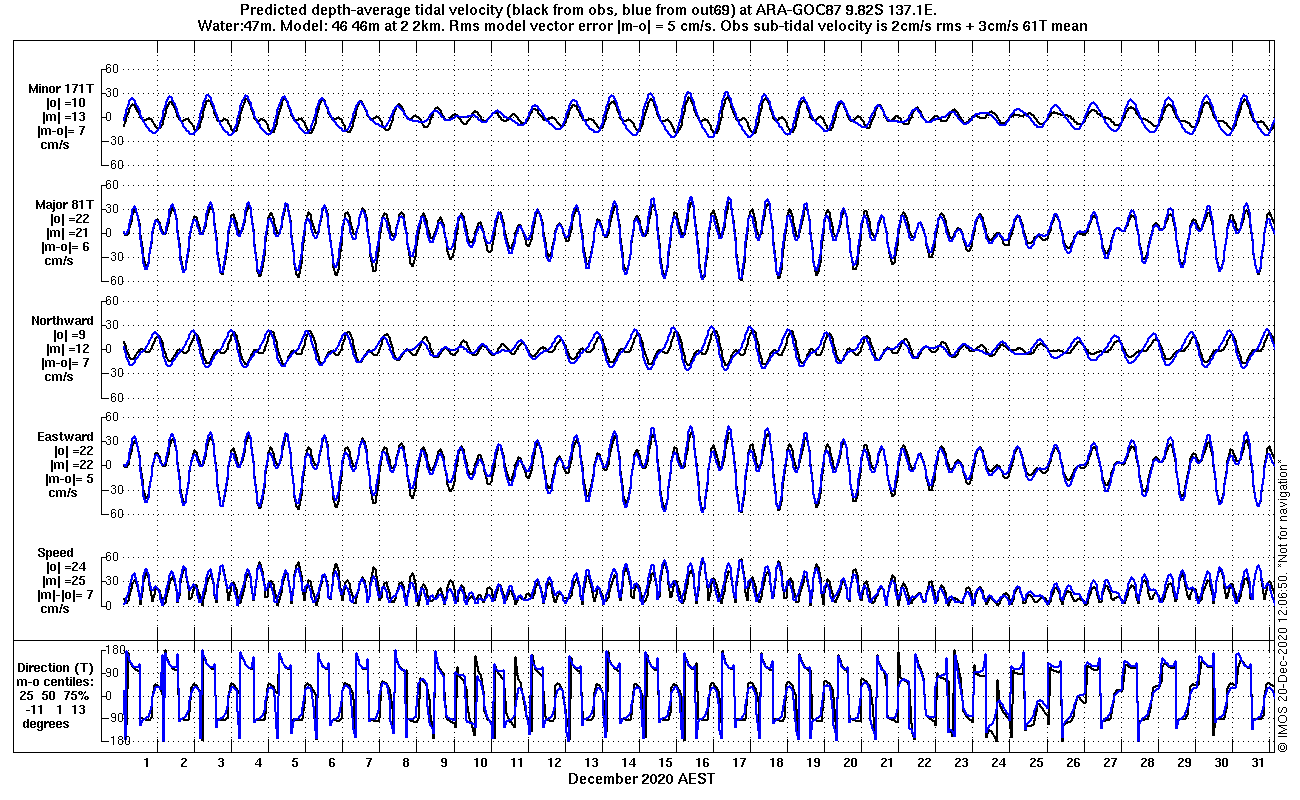1300x800 pixels.
Task: Click '|m| =12' in the Northward panel
Action: coord(65,349)
